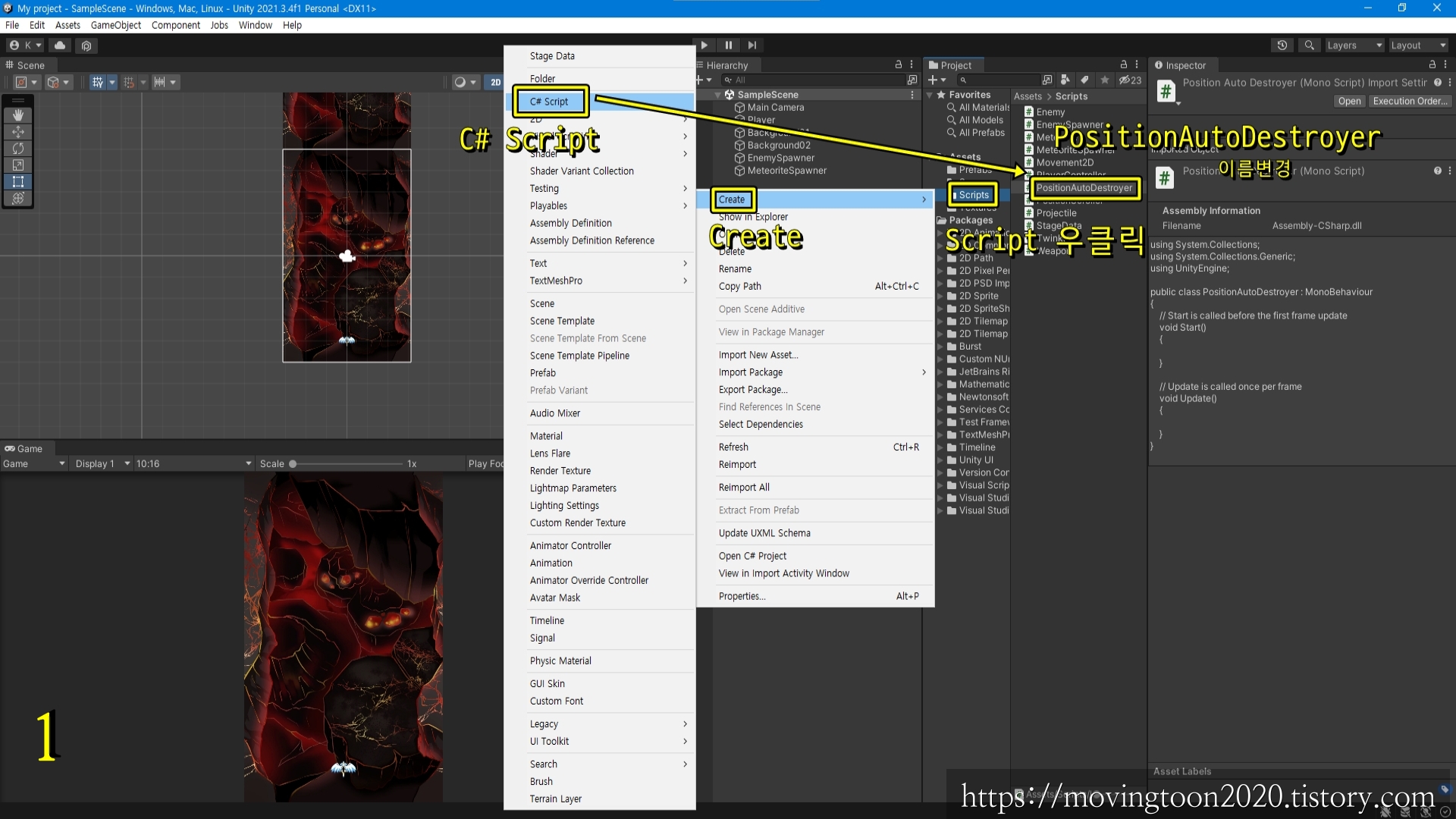Collapse the SampleScene hierarchy arrow
This screenshot has height=819, width=1456.
[x=717, y=95]
